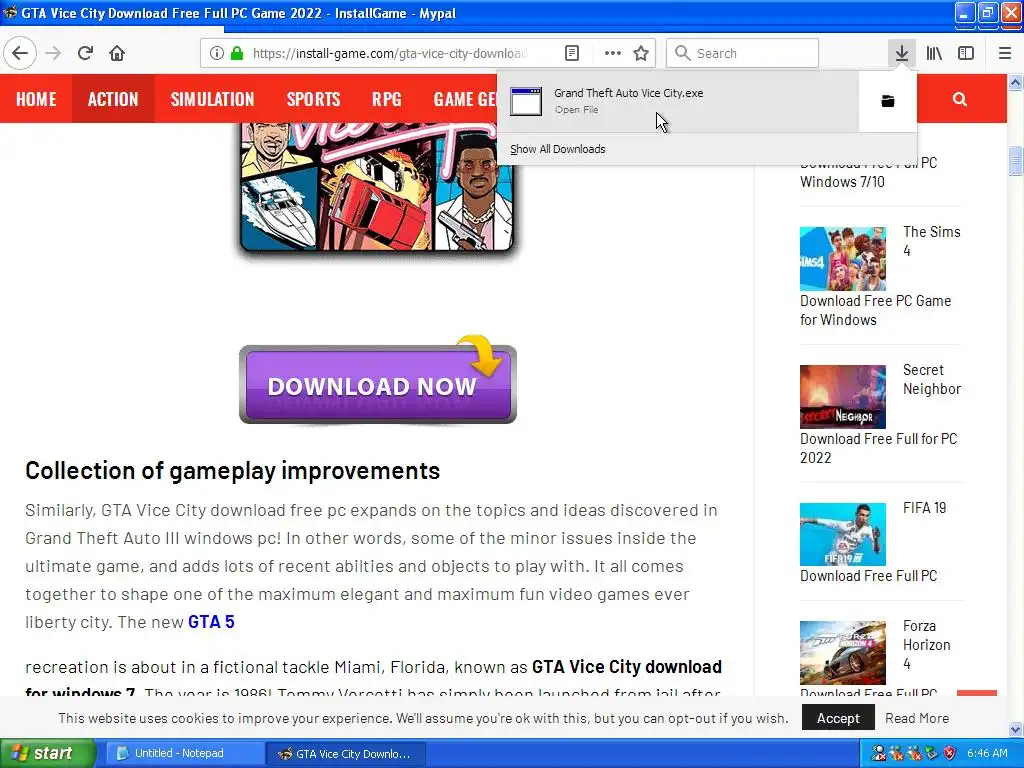Click the 6:46 AM taskbar clock

(x=987, y=753)
